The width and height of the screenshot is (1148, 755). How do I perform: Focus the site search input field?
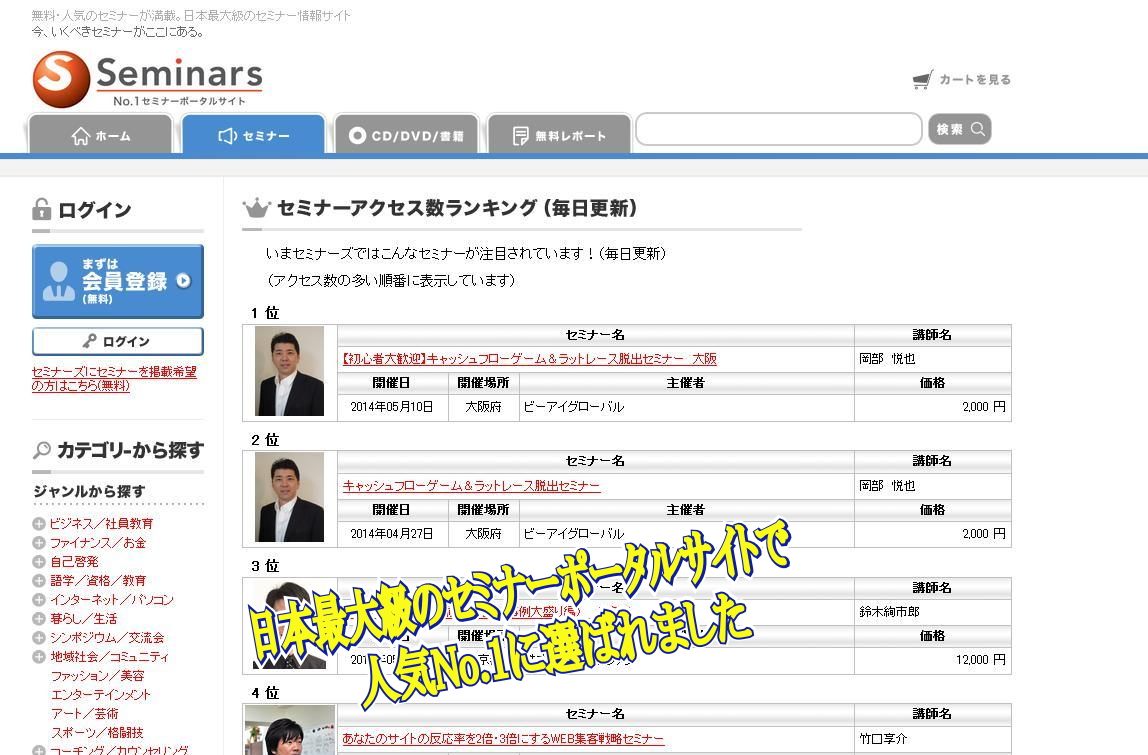779,130
